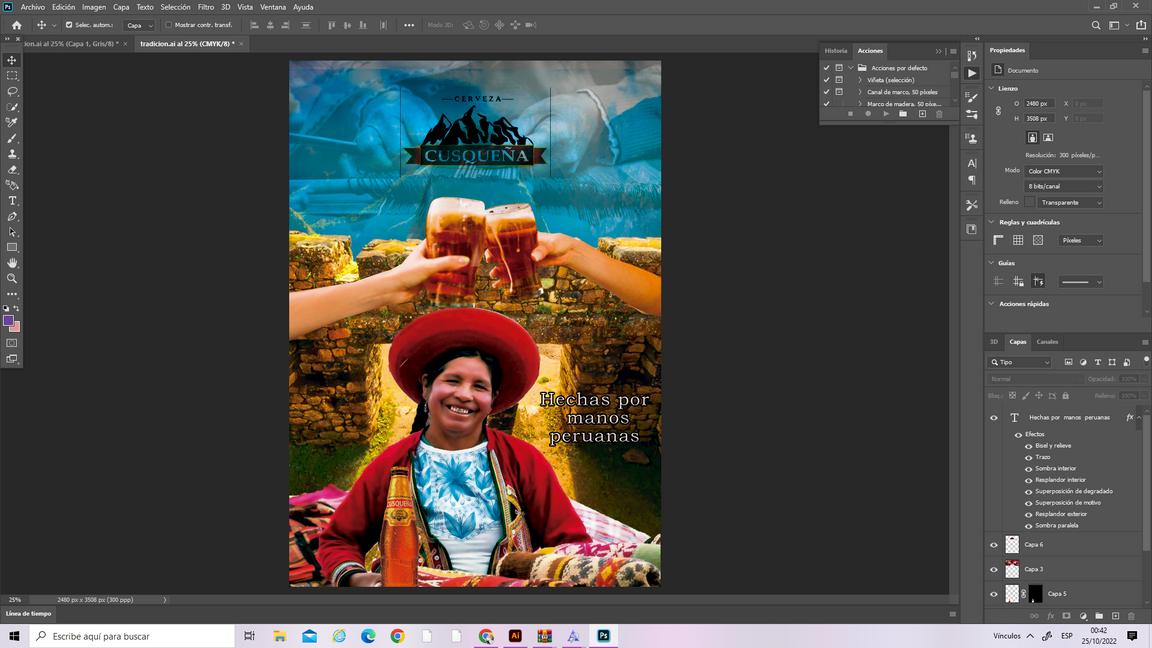Add layer style fx icon below layers
The image size is (1152, 648).
pos(1051,616)
